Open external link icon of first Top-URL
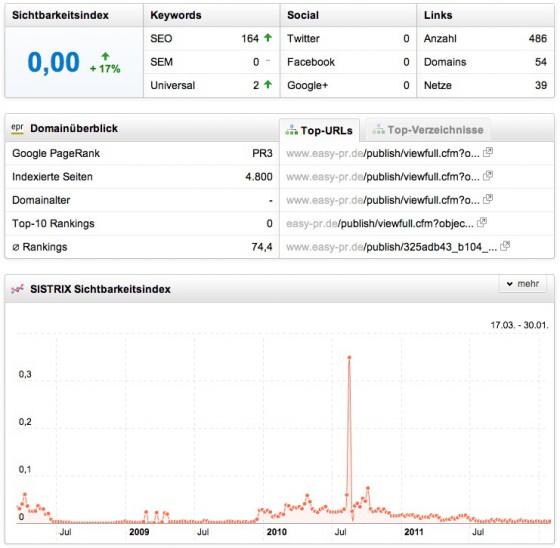The image size is (560, 548). 488,153
